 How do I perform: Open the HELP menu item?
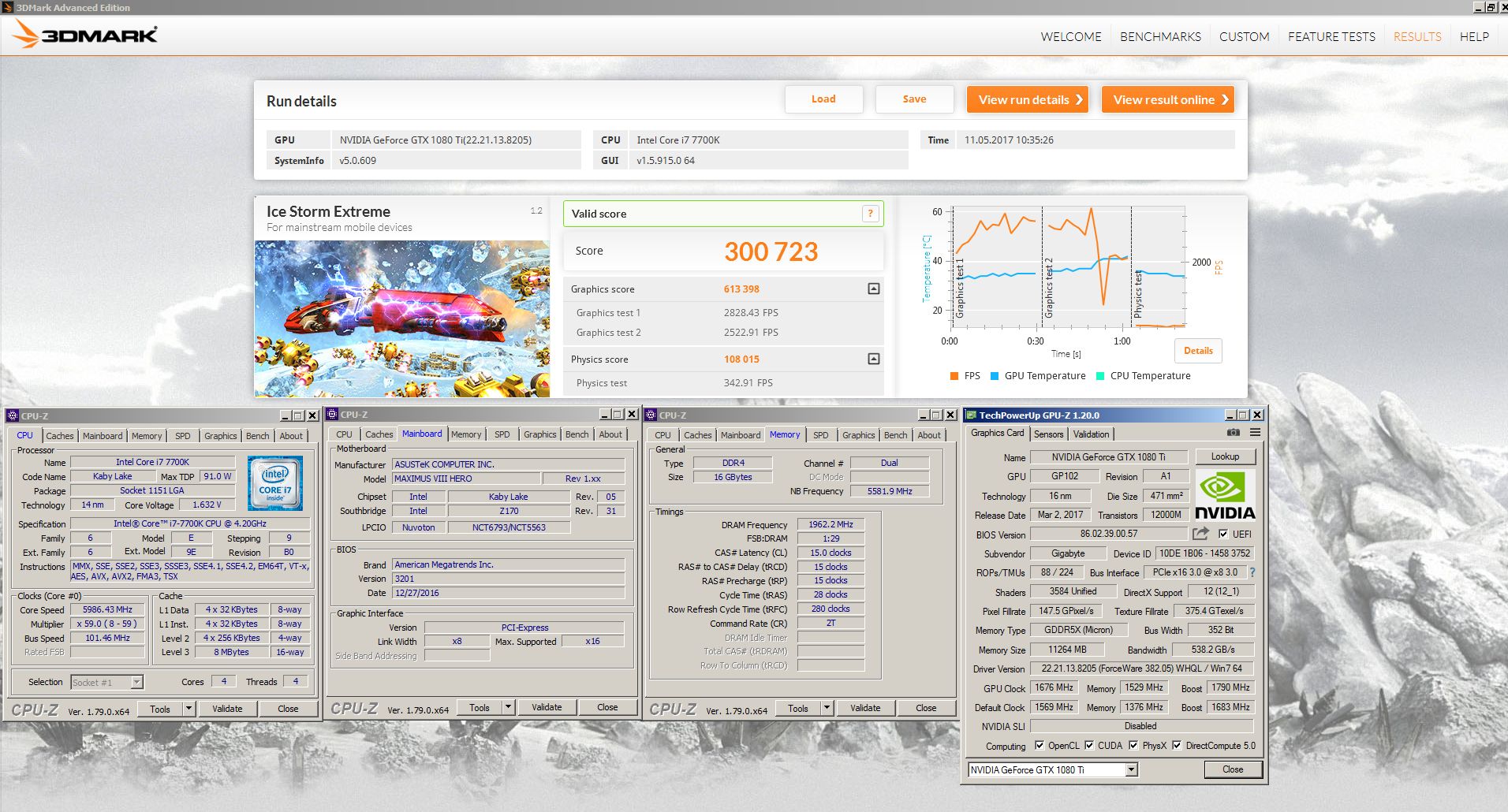[1474, 36]
